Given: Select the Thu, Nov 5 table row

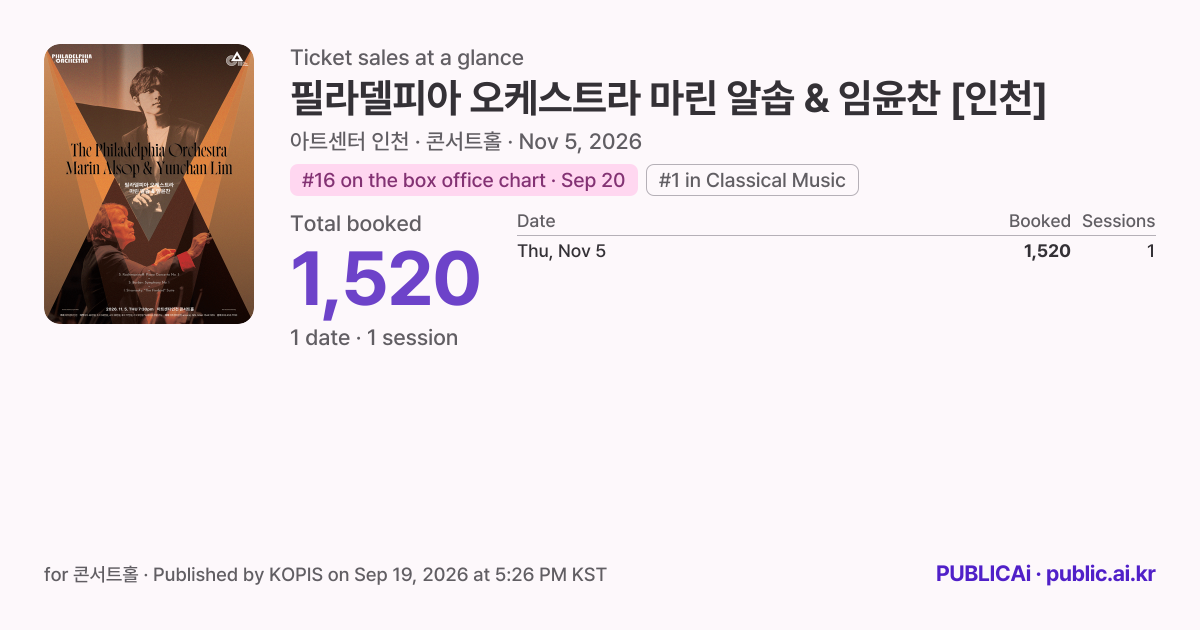Looking at the screenshot, I should click(x=836, y=251).
